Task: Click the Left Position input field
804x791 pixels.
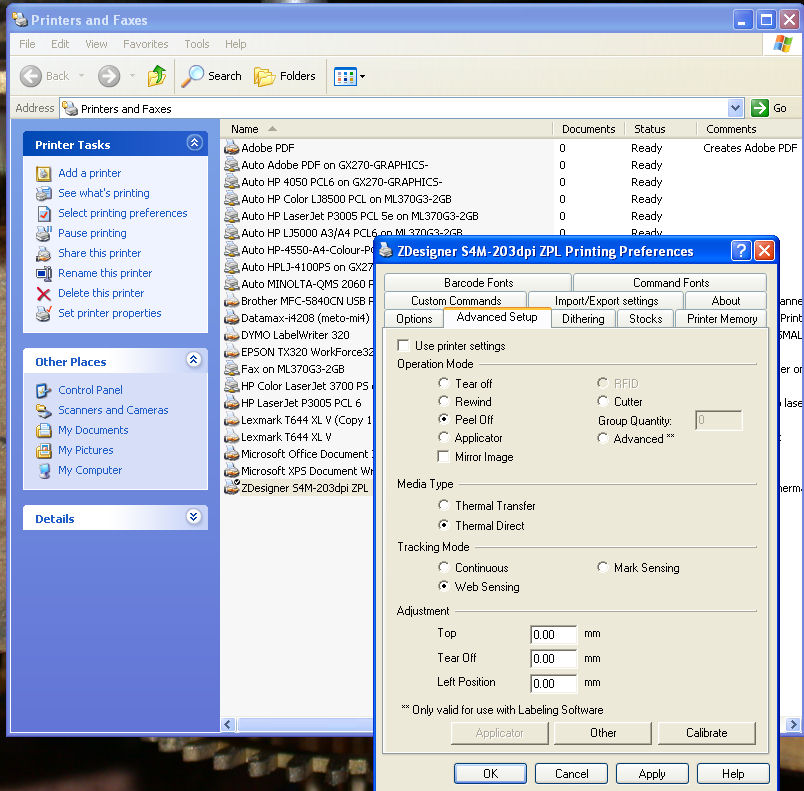Action: click(x=553, y=683)
